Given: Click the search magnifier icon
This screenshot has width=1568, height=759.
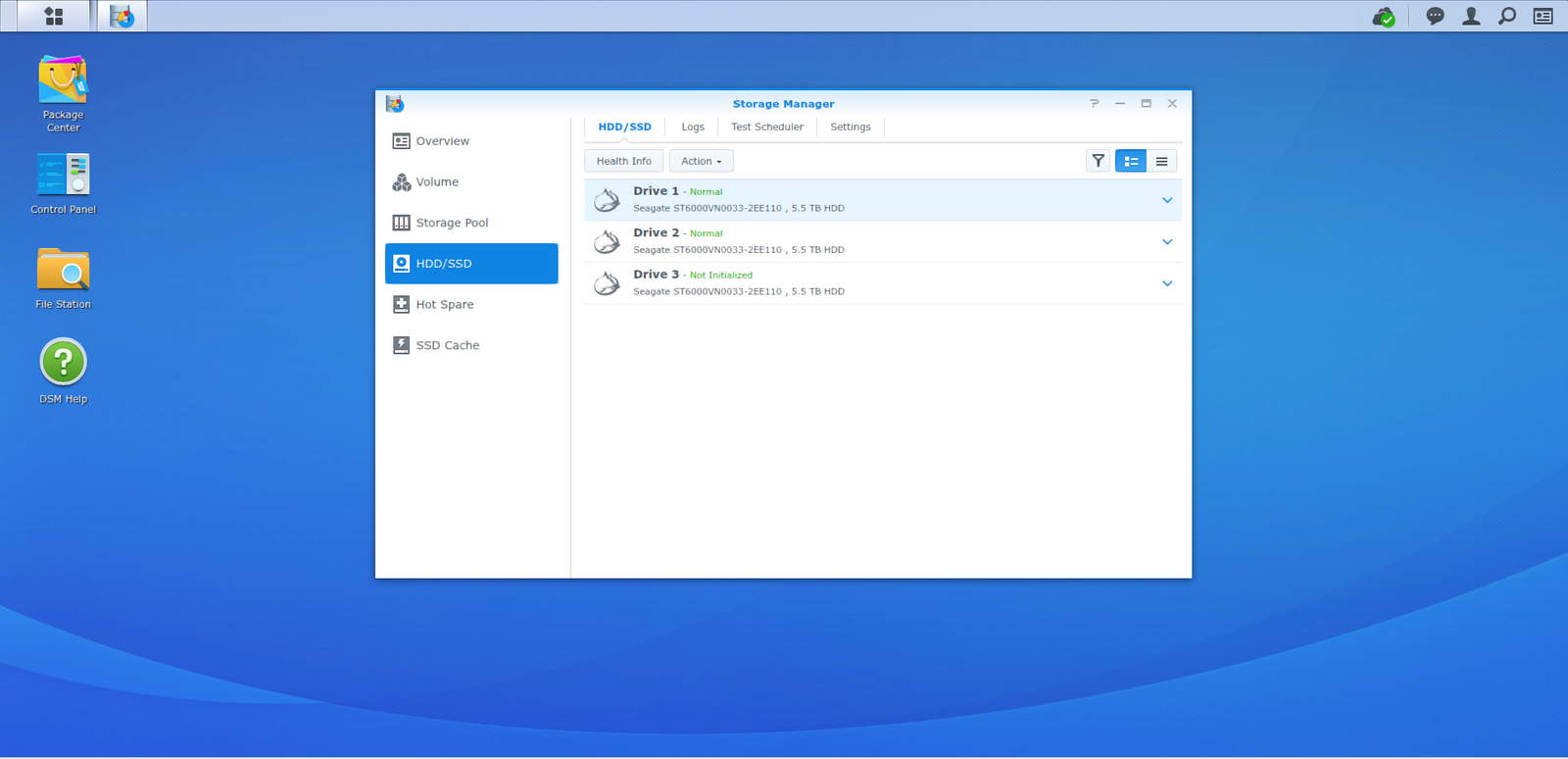Looking at the screenshot, I should coord(1507,16).
